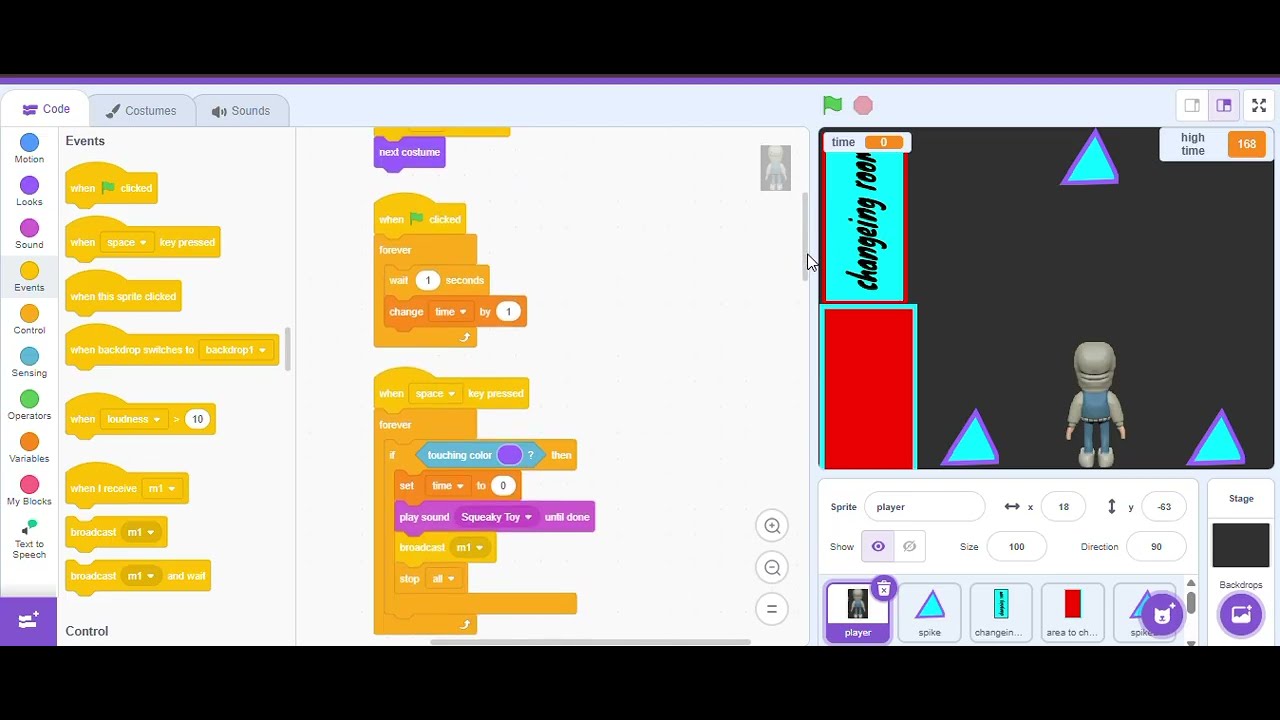This screenshot has height=720, width=1280.
Task: Edit the sprite name field 'player'
Action: tap(924, 507)
